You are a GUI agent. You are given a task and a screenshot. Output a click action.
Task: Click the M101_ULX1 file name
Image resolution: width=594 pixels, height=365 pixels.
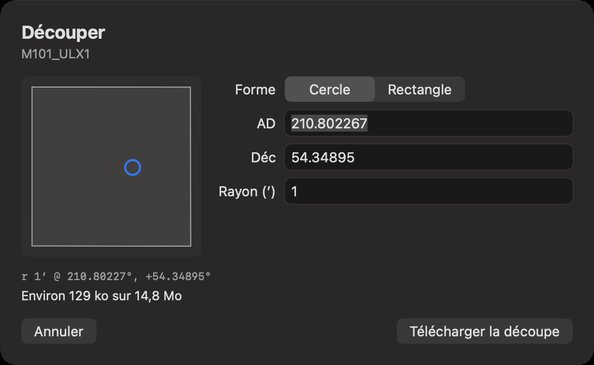pos(56,54)
